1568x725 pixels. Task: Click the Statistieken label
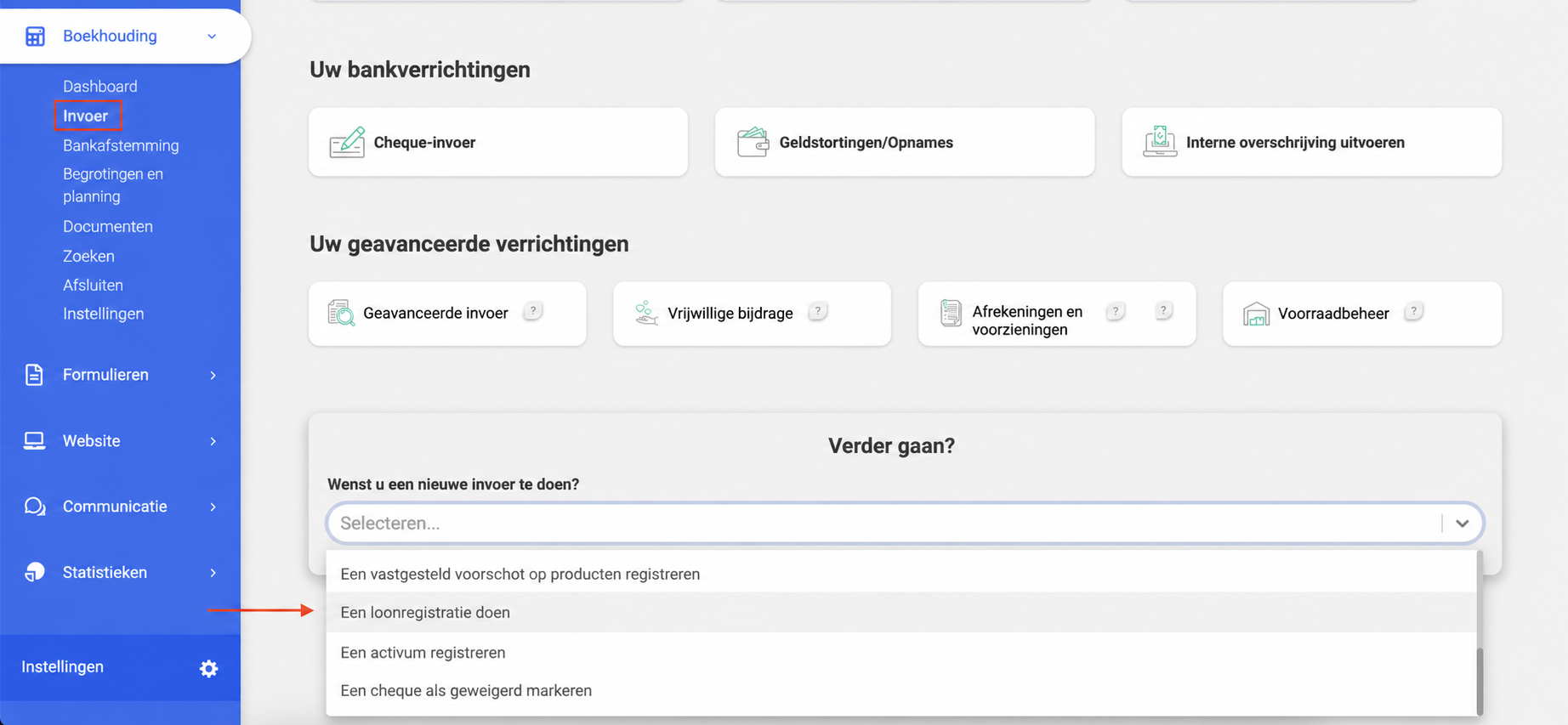point(105,572)
